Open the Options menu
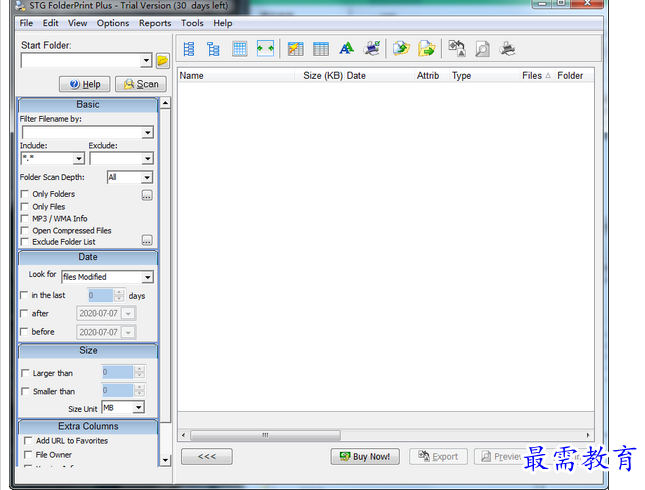 tap(113, 23)
